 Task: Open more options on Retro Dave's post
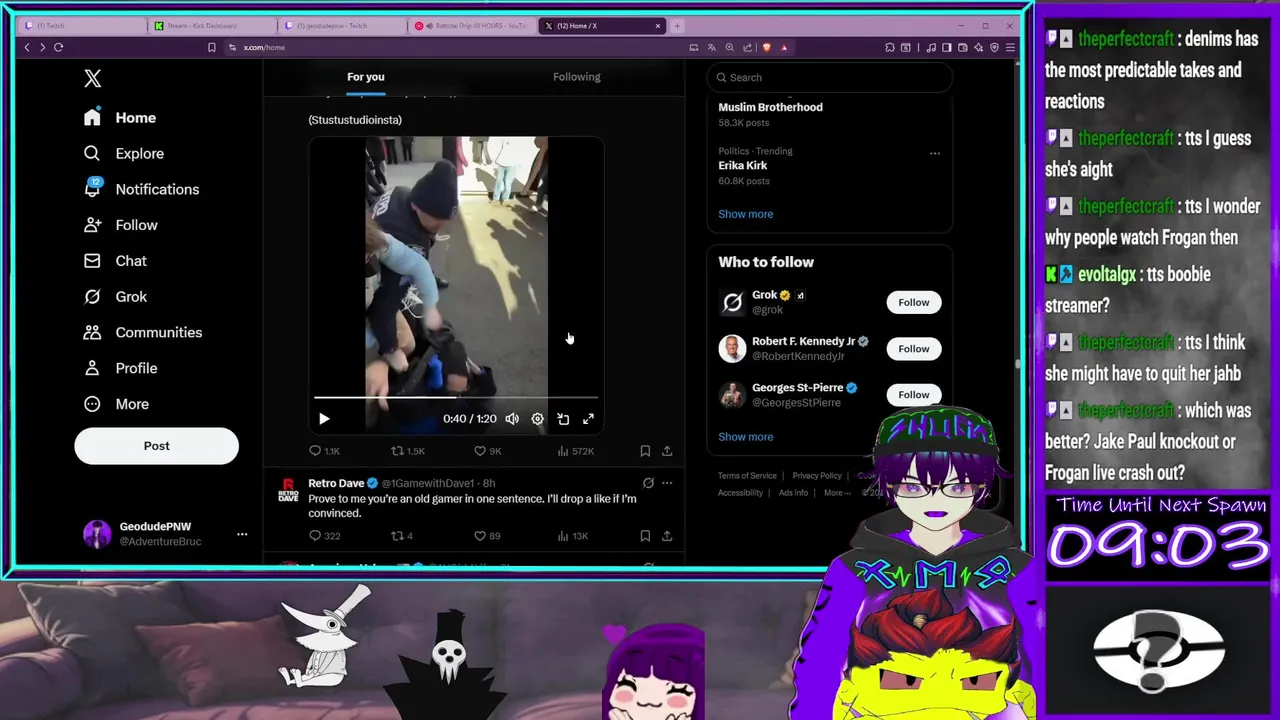tap(667, 483)
